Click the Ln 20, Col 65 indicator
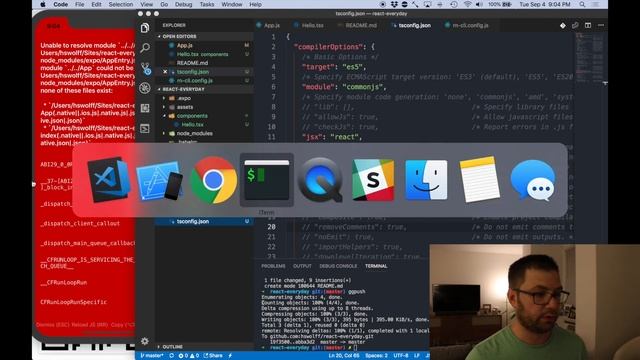Screen dimensions: 640x360 pos(344,356)
